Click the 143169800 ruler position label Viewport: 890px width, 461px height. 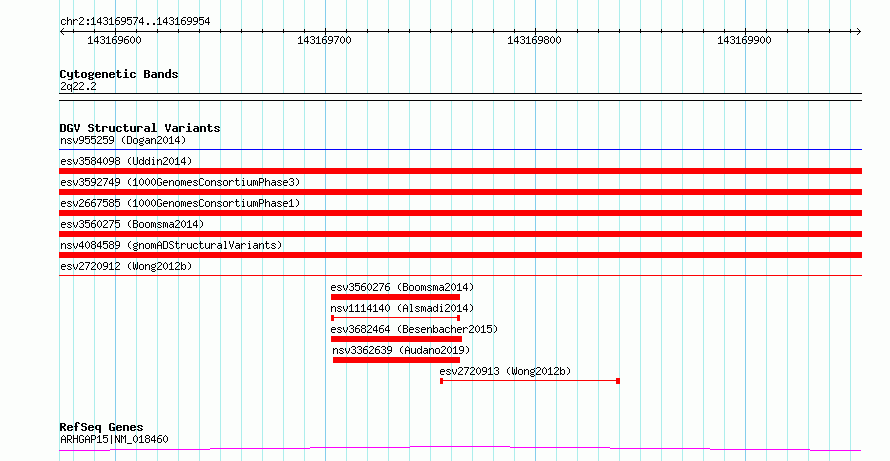point(534,40)
